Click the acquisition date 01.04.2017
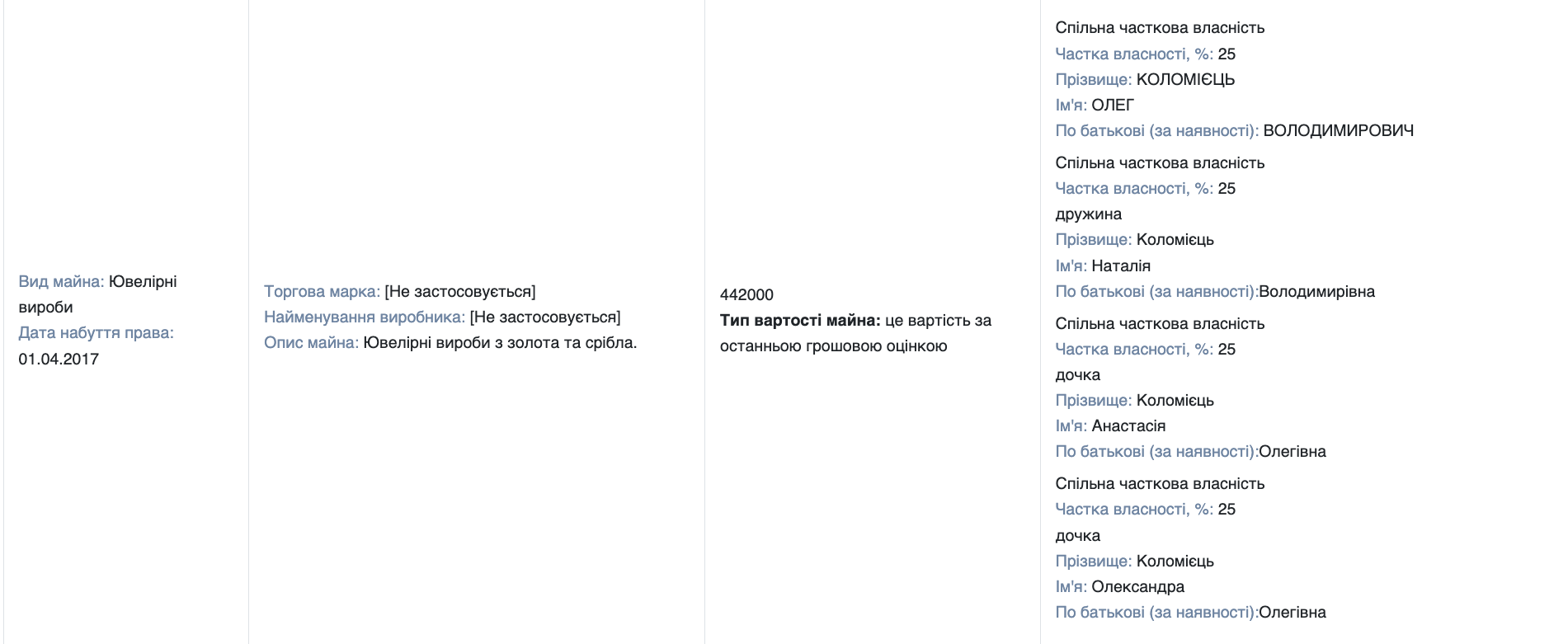This screenshot has height=644, width=1568. click(59, 360)
